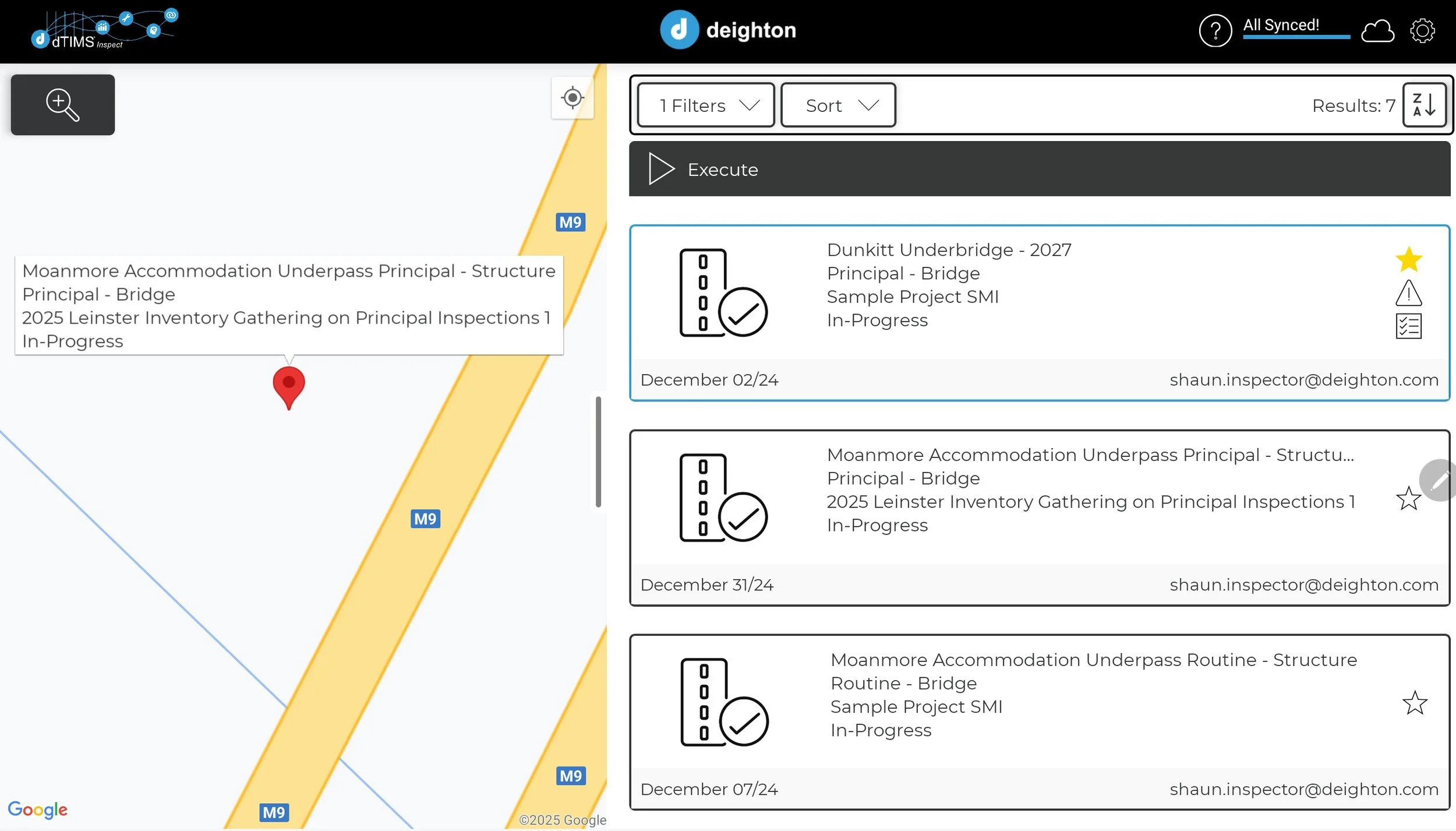
Task: Click the cloud sync icon
Action: click(1377, 31)
